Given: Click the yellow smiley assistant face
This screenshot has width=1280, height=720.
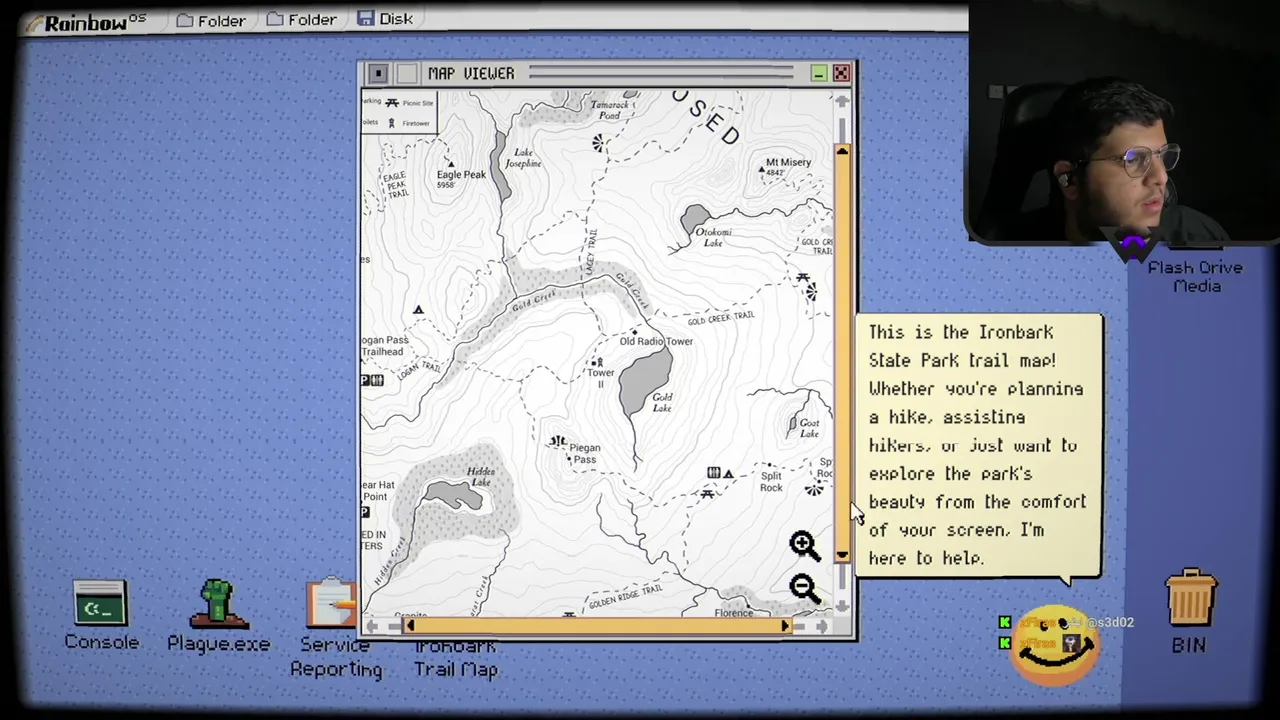Looking at the screenshot, I should coord(1055,645).
